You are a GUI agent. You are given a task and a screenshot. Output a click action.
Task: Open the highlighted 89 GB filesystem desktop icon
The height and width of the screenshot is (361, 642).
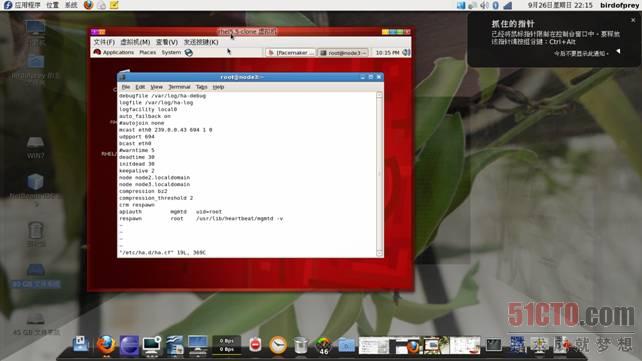coord(36,275)
